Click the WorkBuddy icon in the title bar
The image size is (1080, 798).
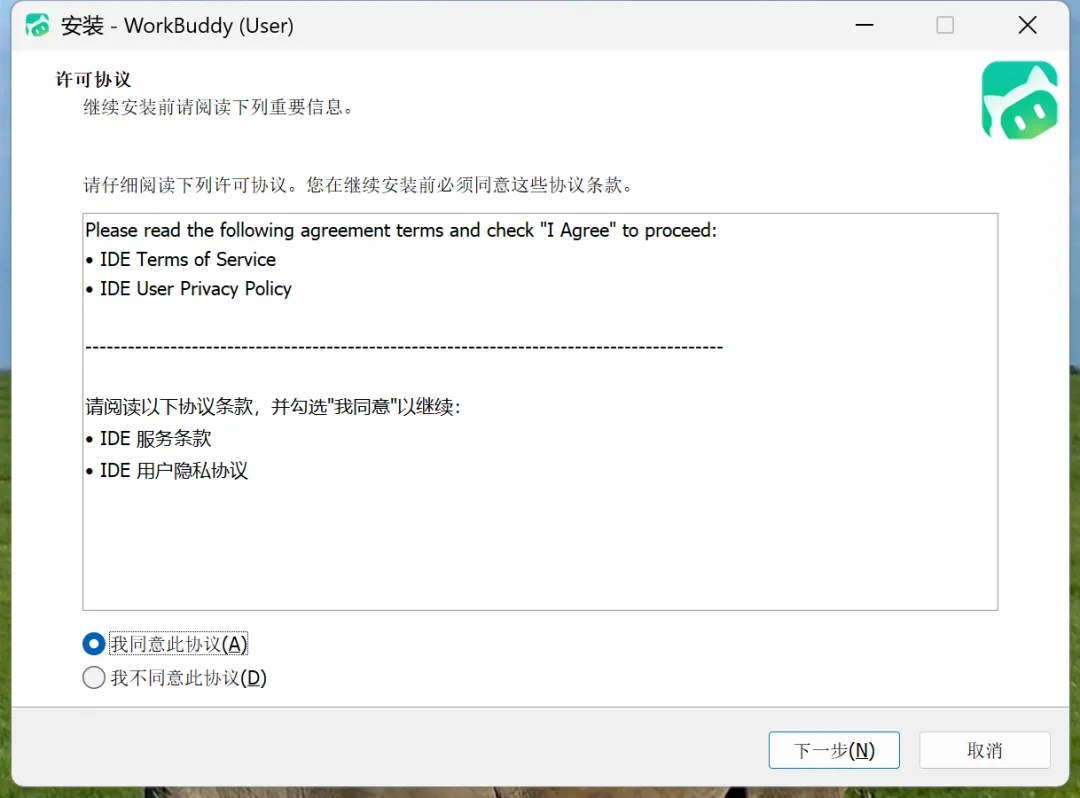click(x=37, y=25)
